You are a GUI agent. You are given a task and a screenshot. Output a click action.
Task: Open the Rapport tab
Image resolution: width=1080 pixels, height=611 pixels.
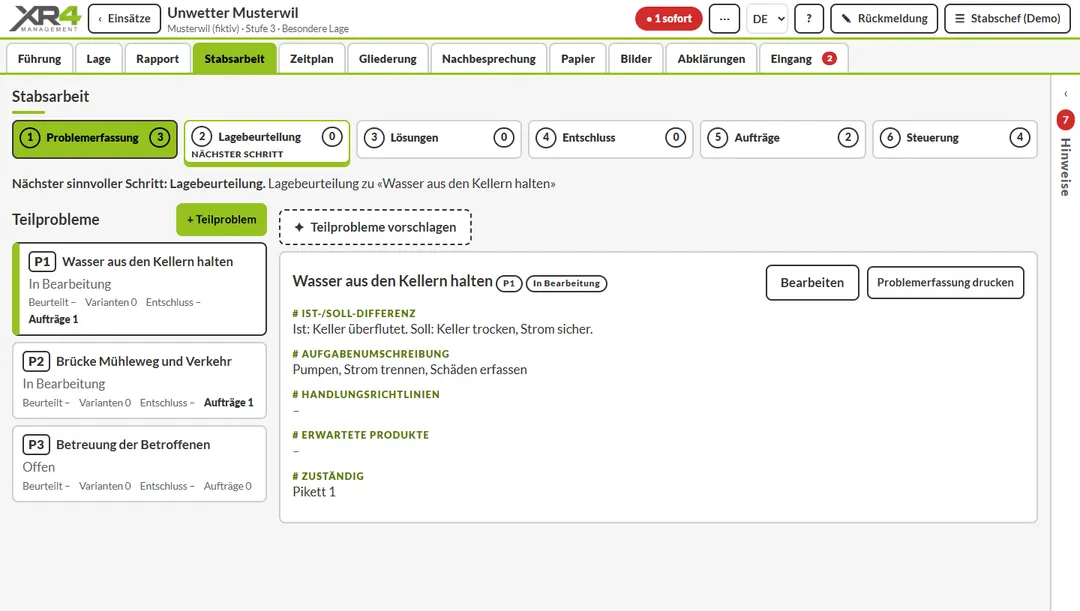pyautogui.click(x=157, y=59)
